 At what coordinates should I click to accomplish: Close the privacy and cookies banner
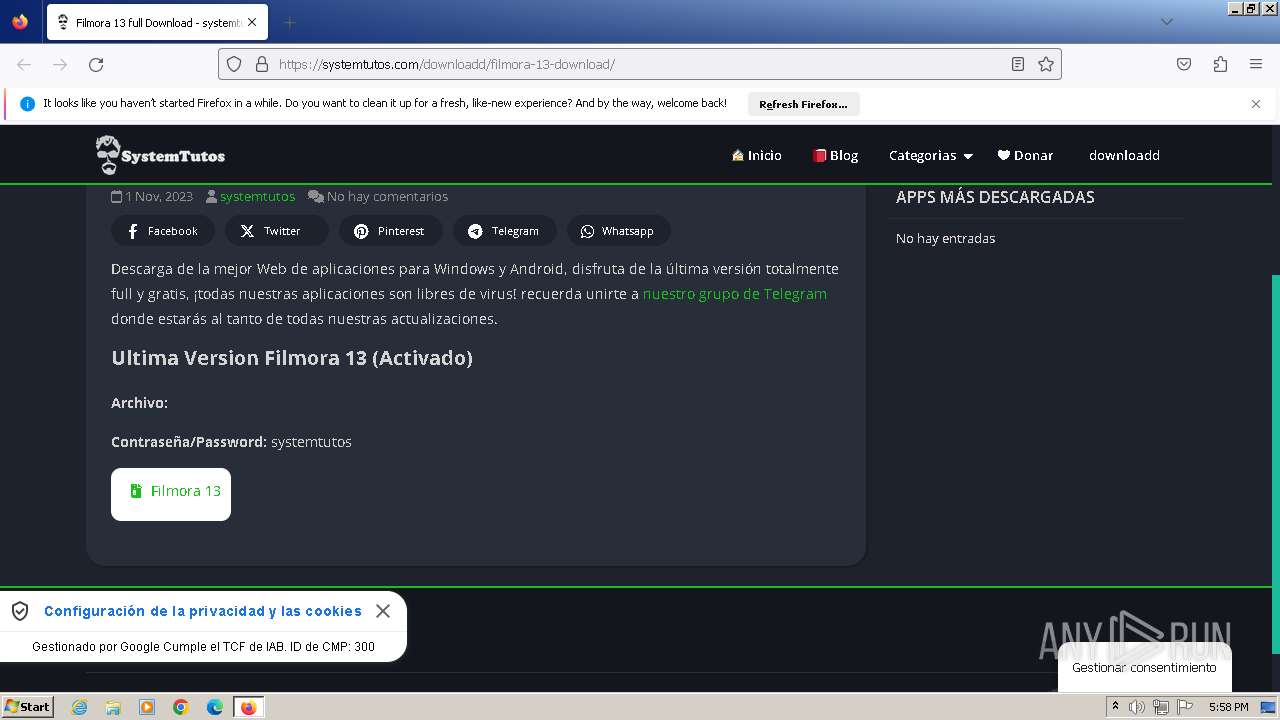tap(383, 611)
